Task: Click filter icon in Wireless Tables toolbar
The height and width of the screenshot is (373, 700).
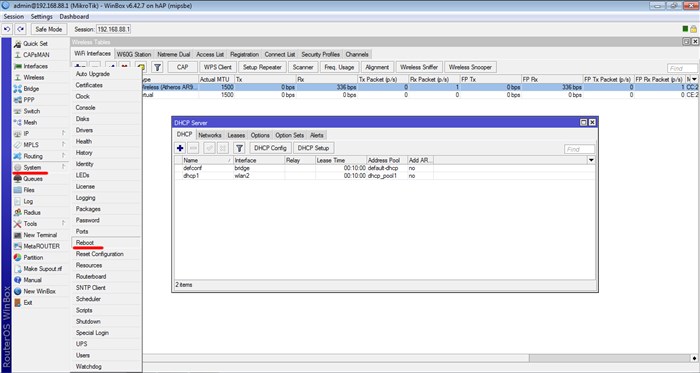Action: tap(157, 67)
